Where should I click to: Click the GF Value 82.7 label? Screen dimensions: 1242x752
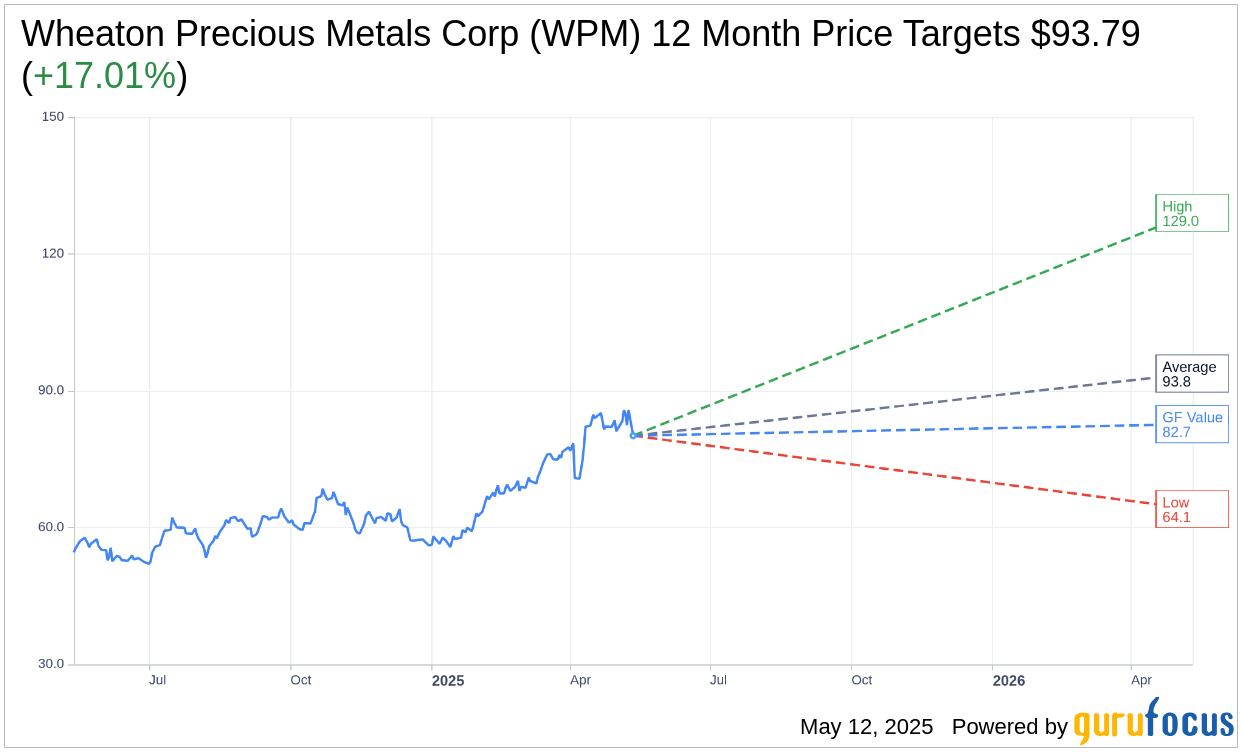[x=1192, y=424]
